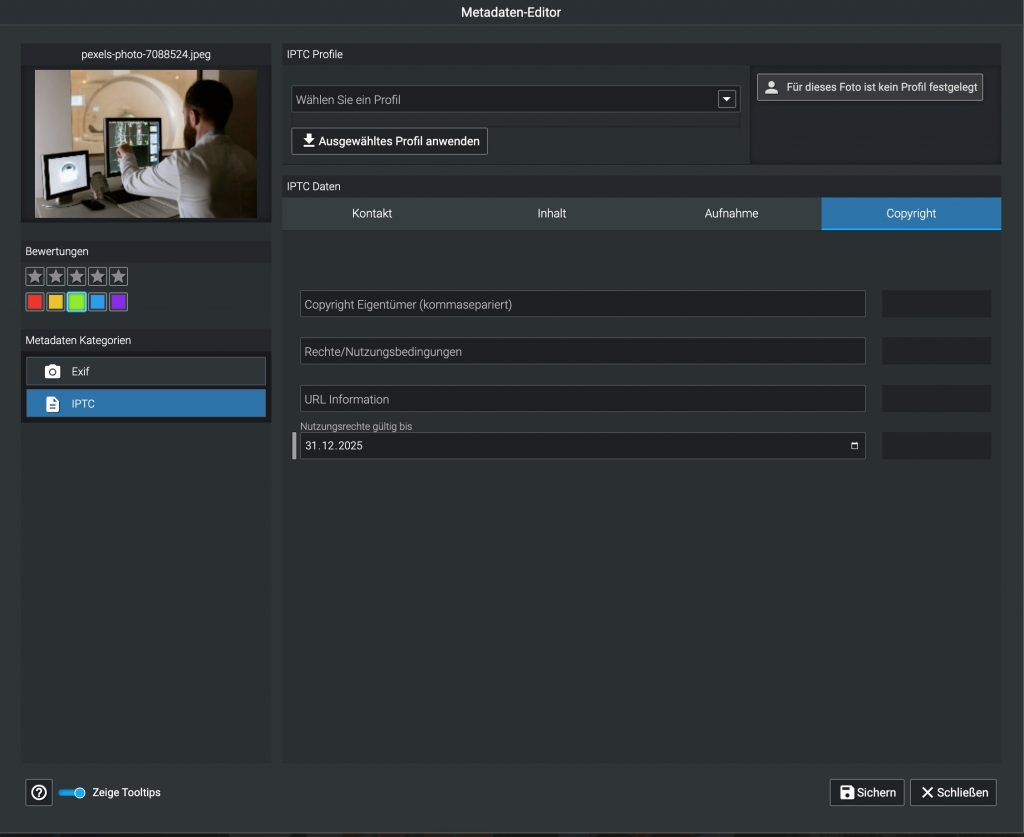Toggle the third rating star

[x=76, y=276]
